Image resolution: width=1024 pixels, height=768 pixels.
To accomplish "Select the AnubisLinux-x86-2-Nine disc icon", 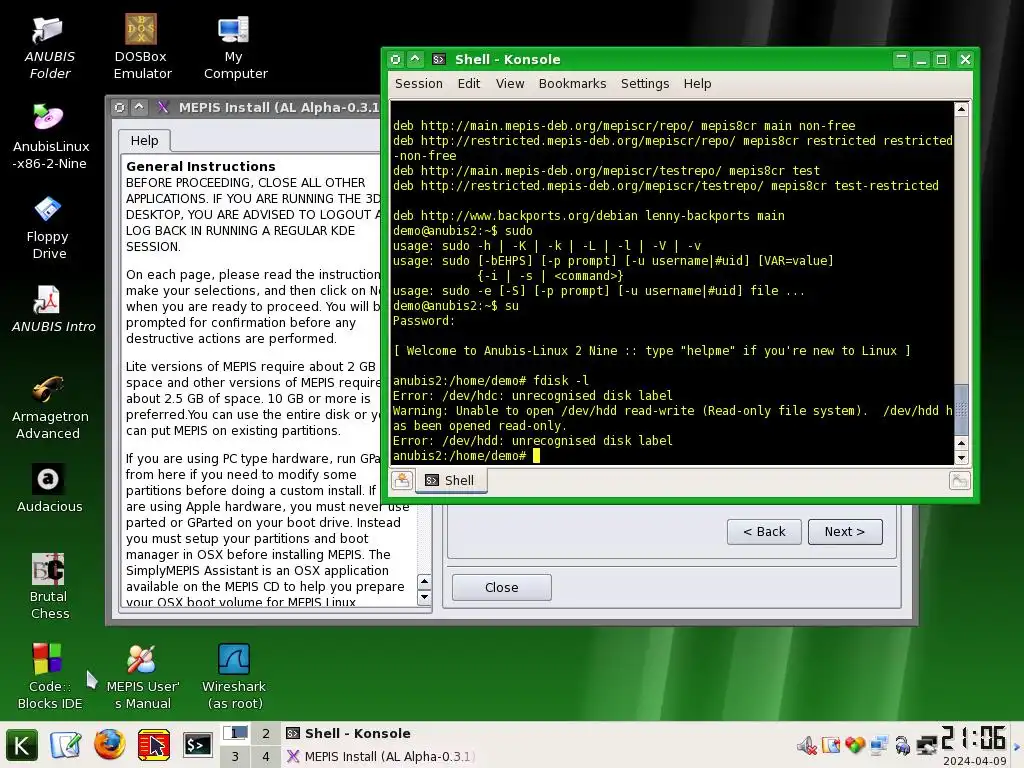I will 50,137.
